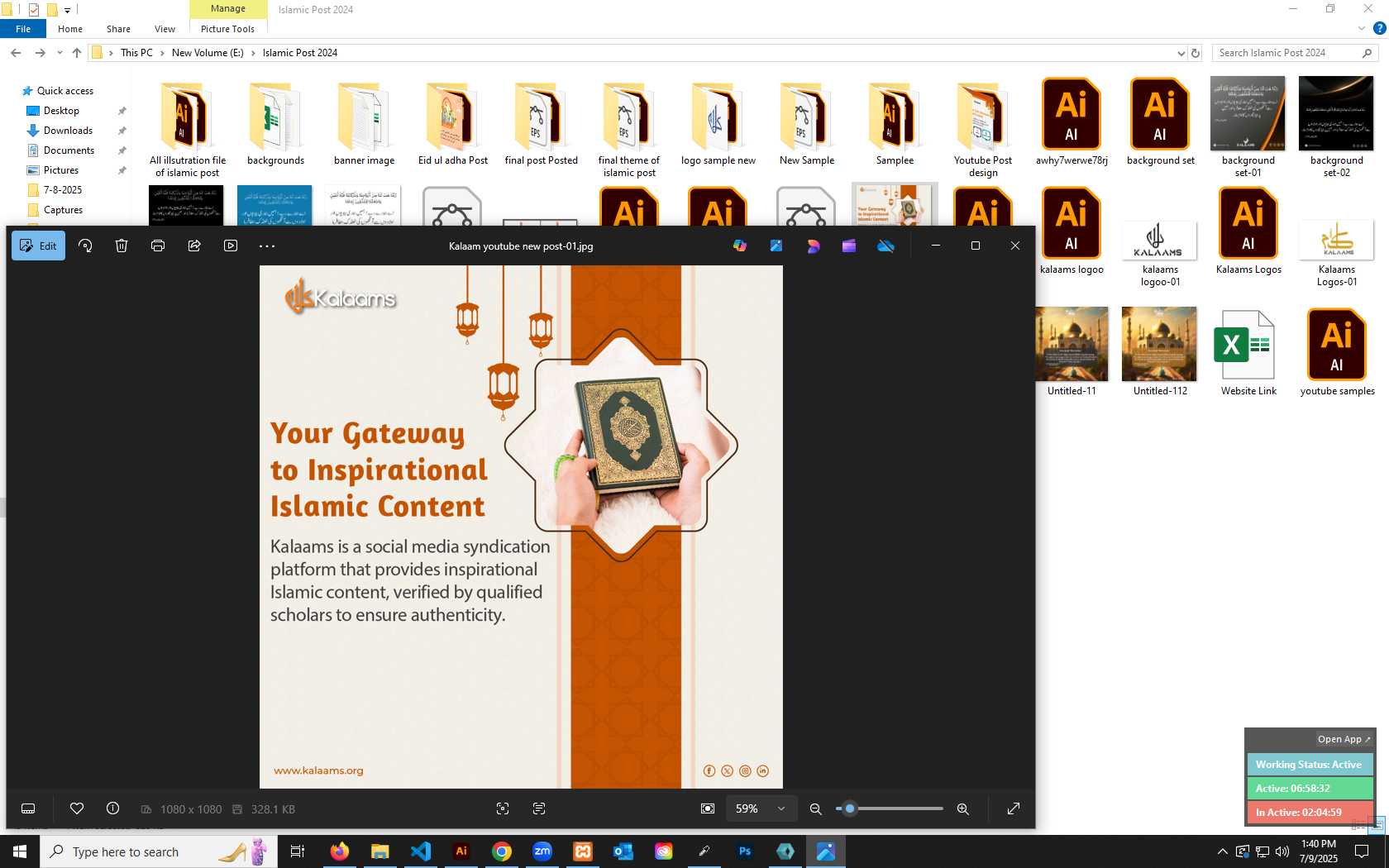The height and width of the screenshot is (868, 1389).
Task: Select the Eid ul adha Post folder
Action: click(452, 124)
